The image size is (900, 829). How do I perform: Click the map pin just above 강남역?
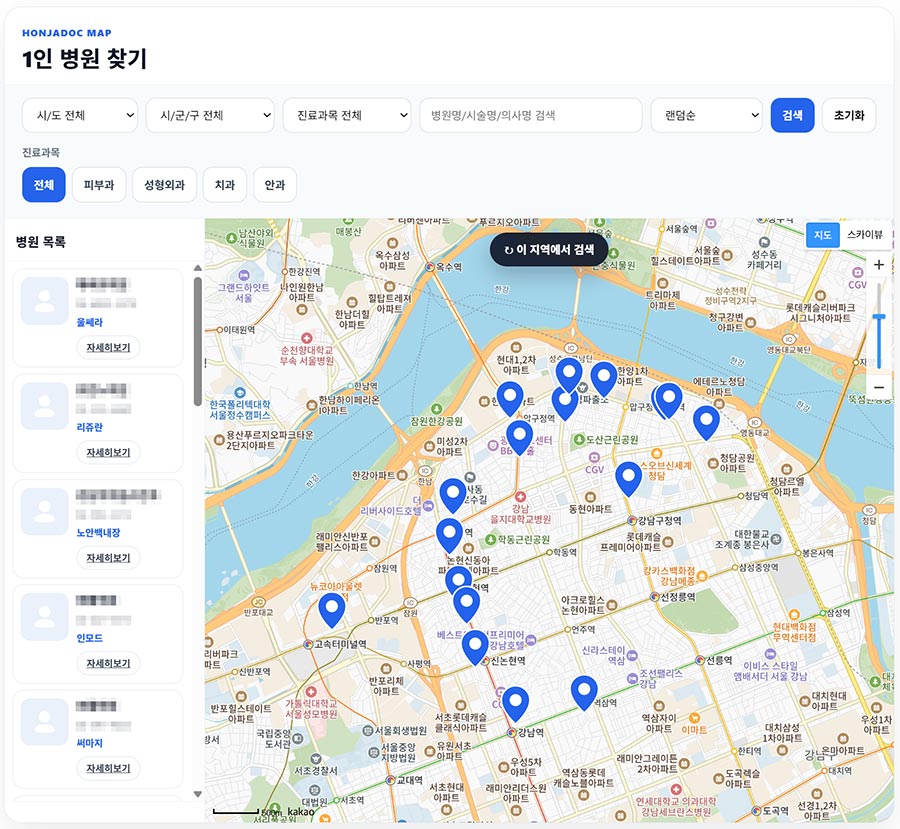pos(515,704)
